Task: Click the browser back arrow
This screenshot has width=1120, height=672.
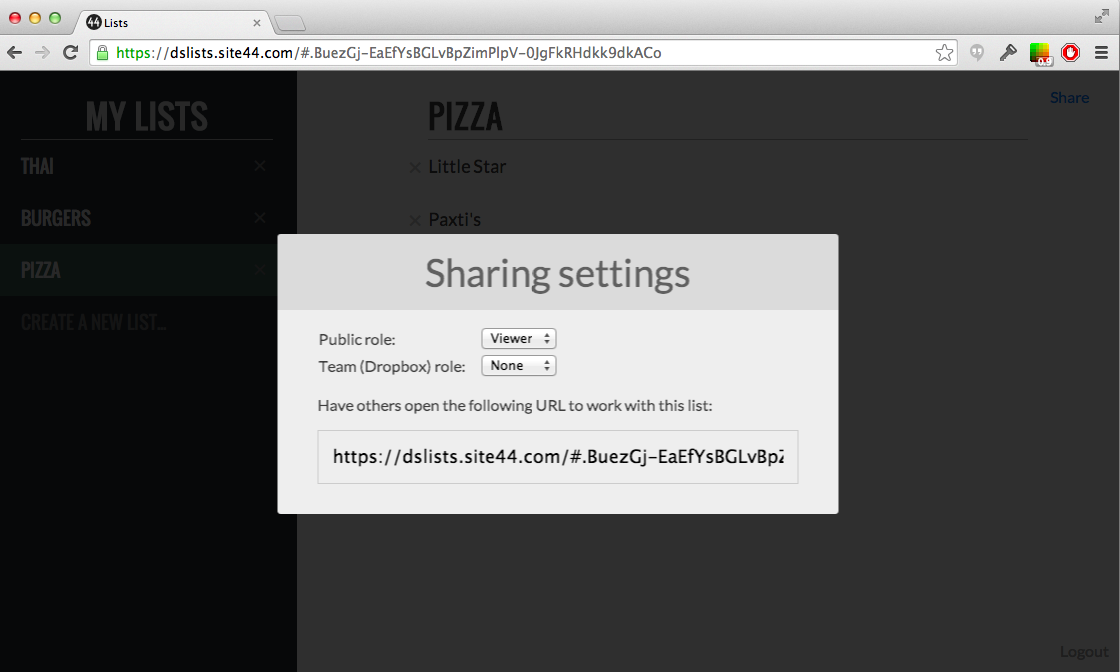Action: coord(14,53)
